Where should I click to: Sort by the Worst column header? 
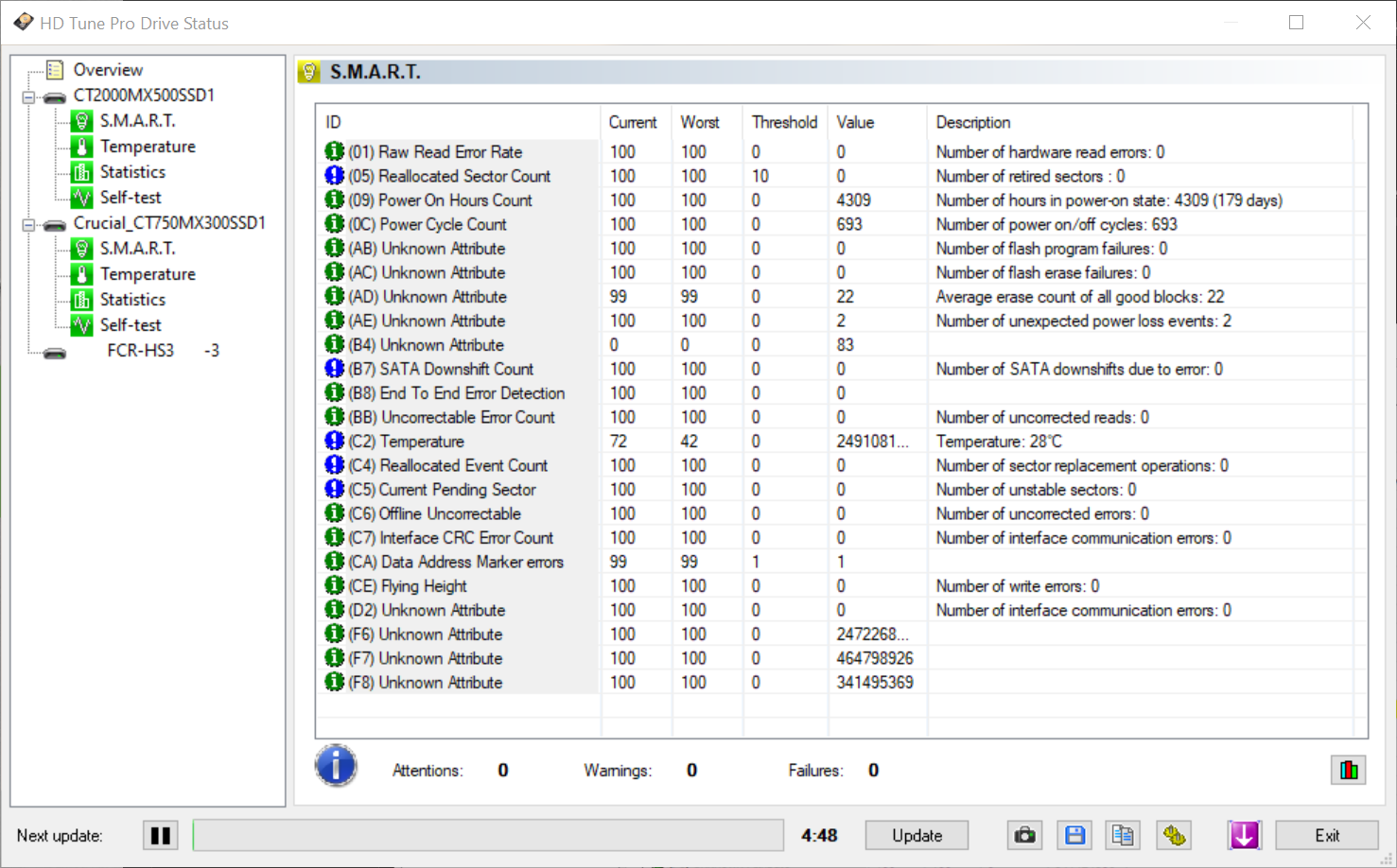pos(707,123)
